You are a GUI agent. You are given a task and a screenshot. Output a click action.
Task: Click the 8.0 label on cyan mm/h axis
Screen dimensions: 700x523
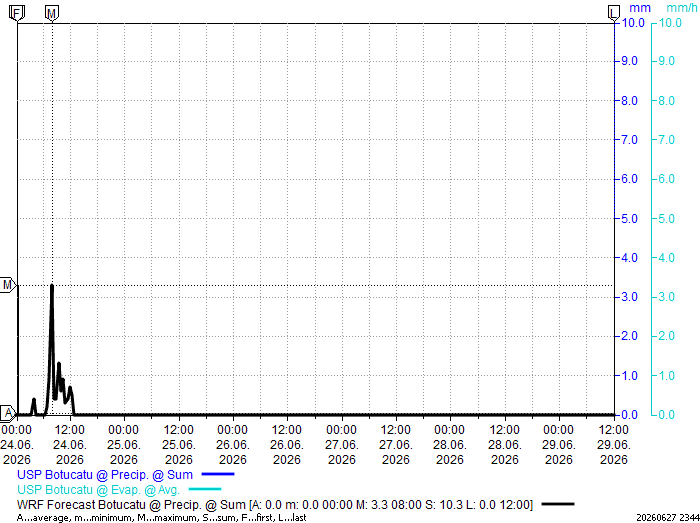pos(667,101)
